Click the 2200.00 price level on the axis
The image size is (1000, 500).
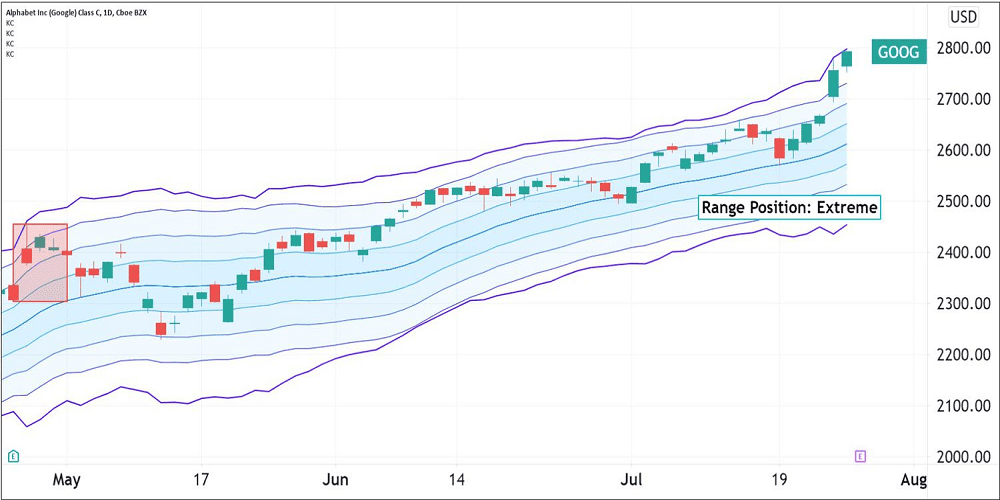tap(966, 355)
